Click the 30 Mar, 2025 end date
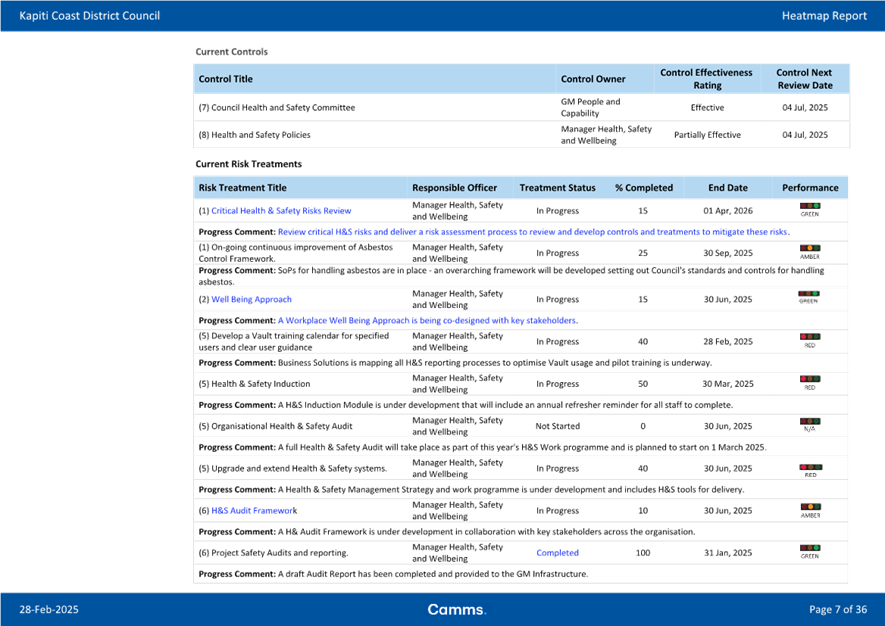Image resolution: width=885 pixels, height=626 pixels. point(728,384)
